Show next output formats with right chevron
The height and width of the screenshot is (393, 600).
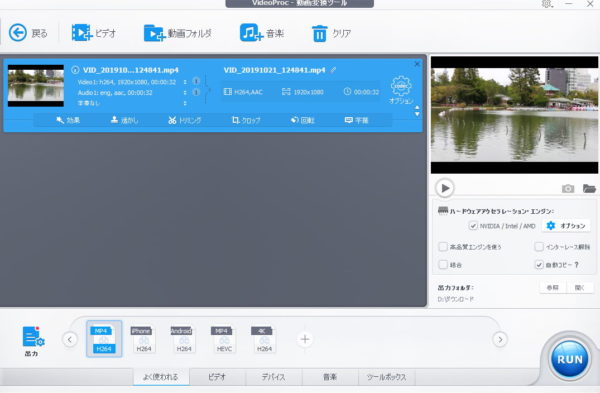[500, 339]
